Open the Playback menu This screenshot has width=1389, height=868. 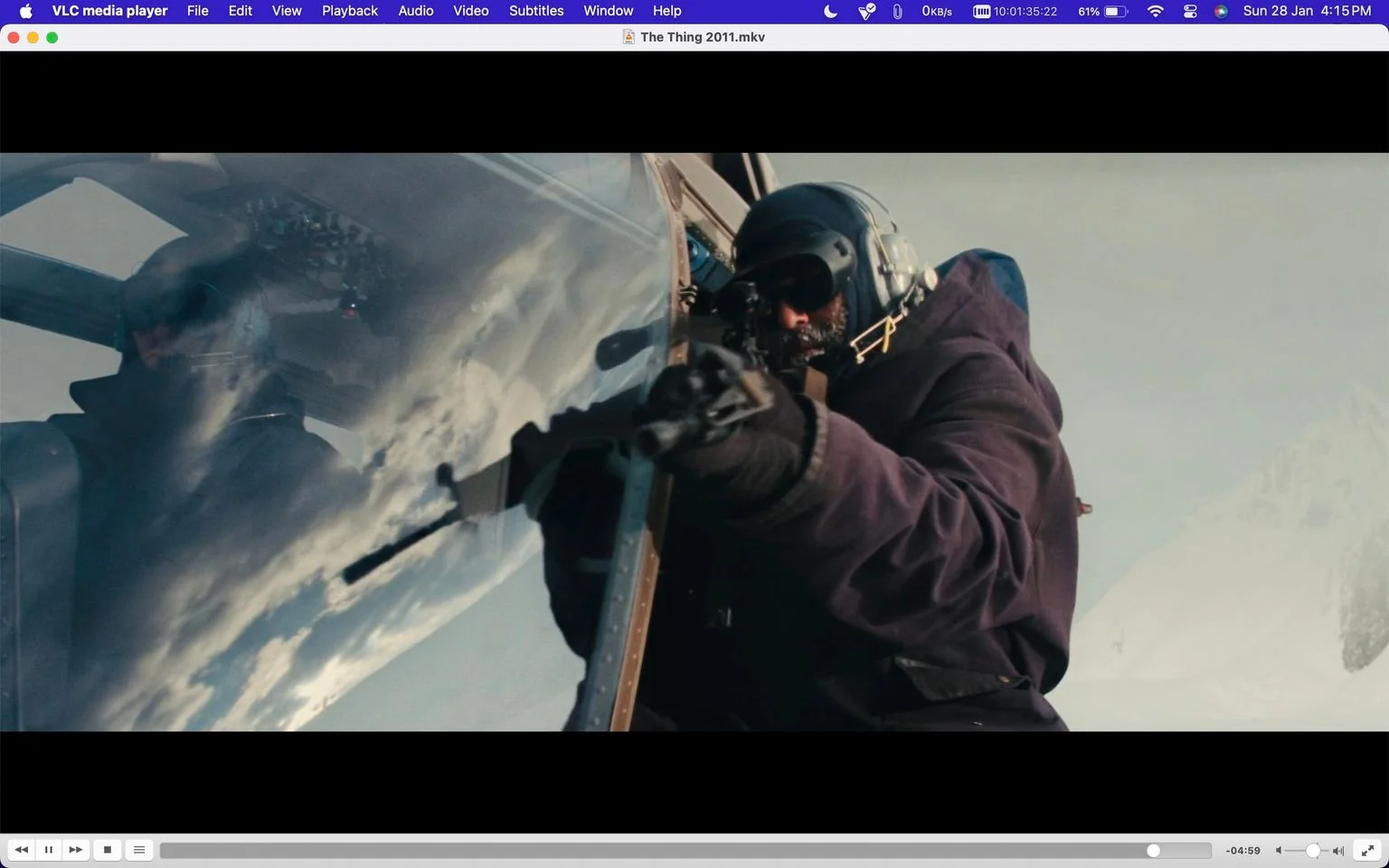coord(350,11)
